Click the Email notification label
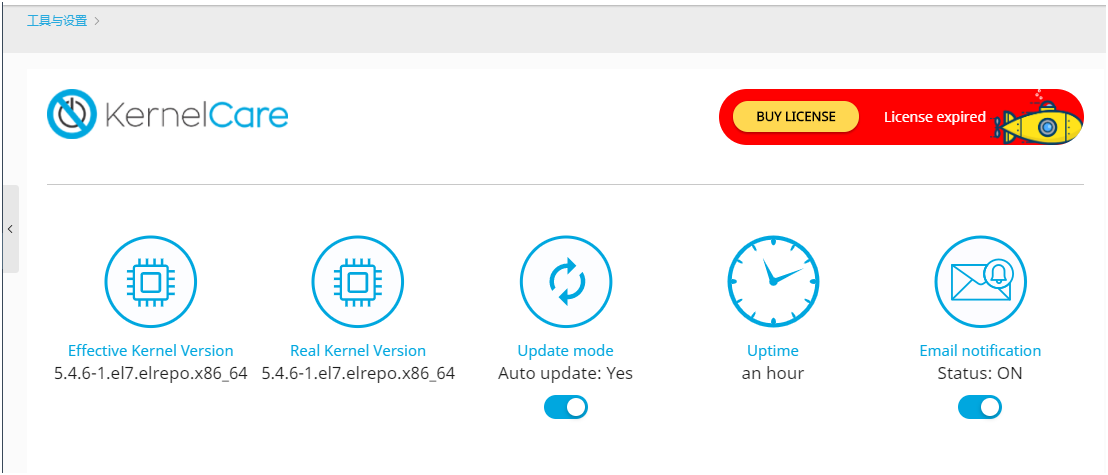This screenshot has width=1108, height=475. tap(980, 351)
